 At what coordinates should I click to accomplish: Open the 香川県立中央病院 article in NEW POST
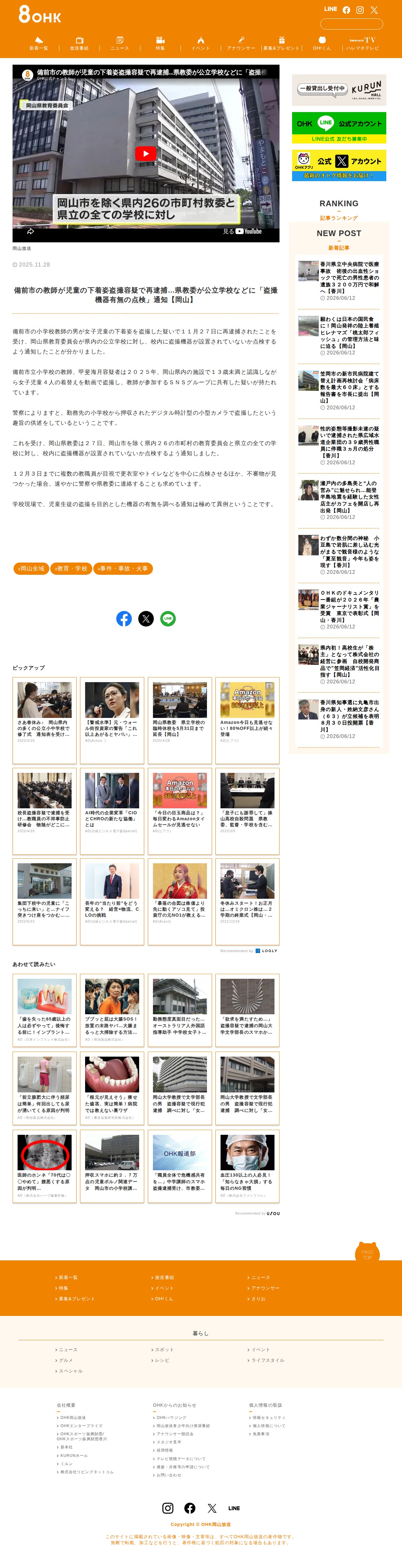339,281
